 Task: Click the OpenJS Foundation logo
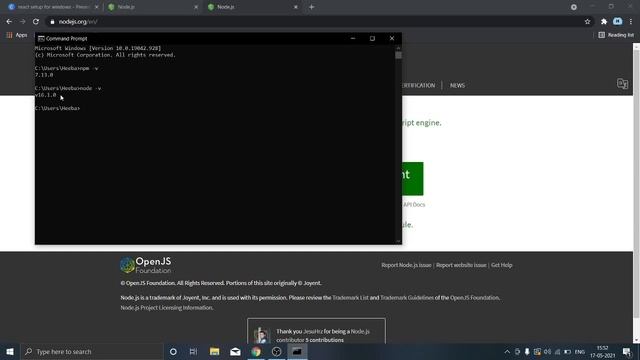[146, 265]
